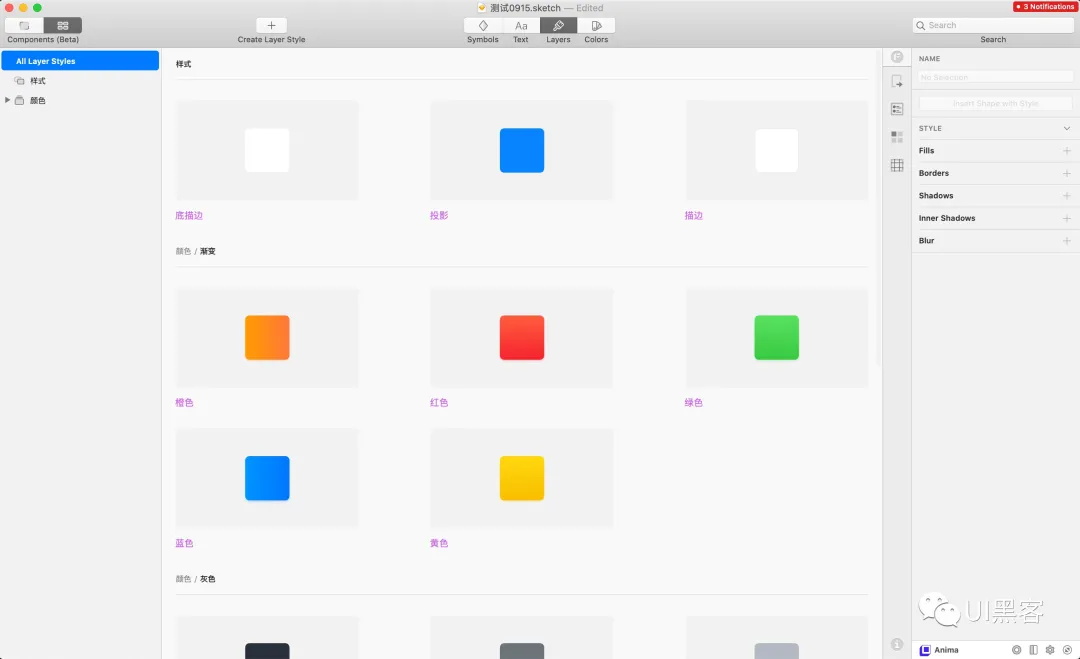This screenshot has width=1080, height=659.
Task: Open the list-style panel icon
Action: [x=897, y=109]
